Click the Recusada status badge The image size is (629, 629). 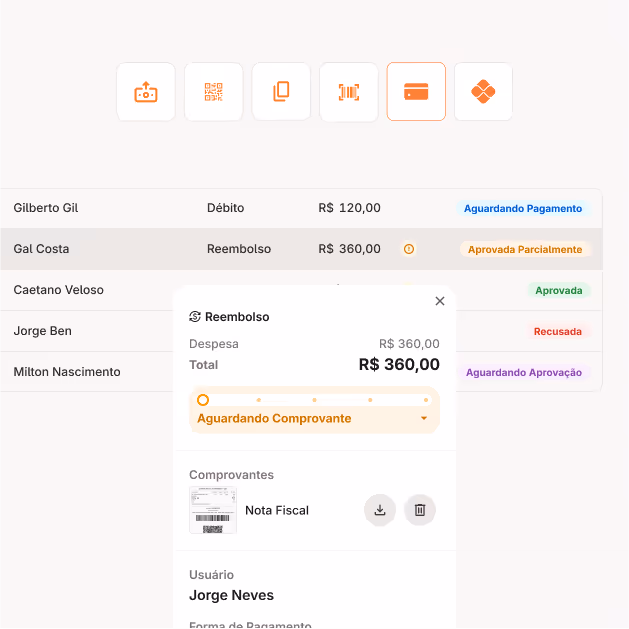(x=558, y=331)
